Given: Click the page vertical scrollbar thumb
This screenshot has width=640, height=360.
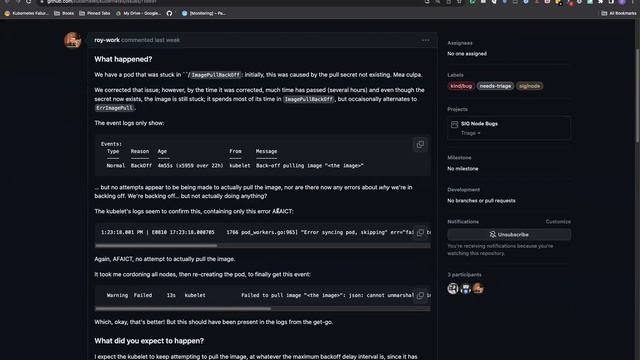Looking at the screenshot, I should (637, 96).
